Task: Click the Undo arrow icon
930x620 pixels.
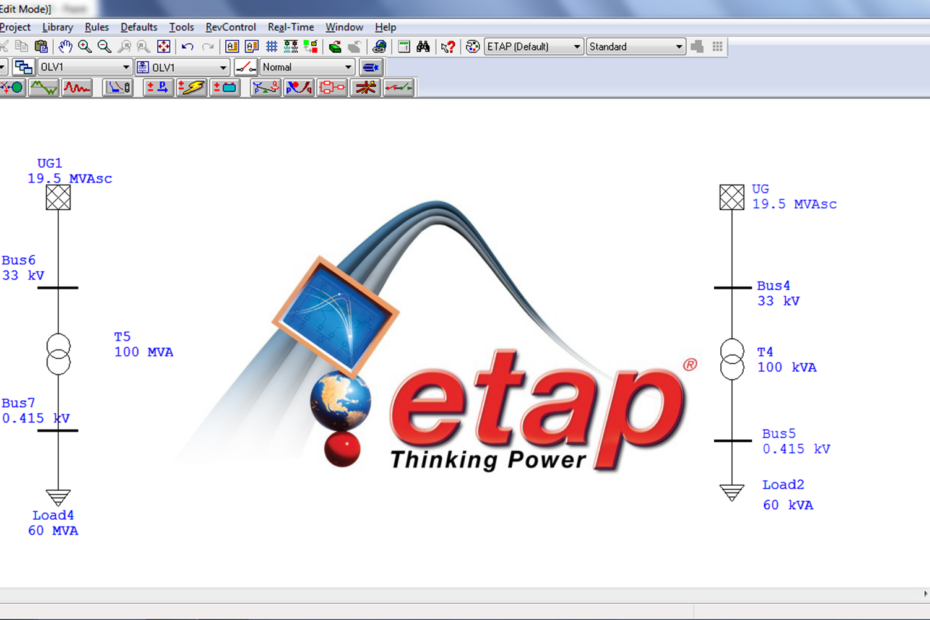Action: pyautogui.click(x=187, y=46)
